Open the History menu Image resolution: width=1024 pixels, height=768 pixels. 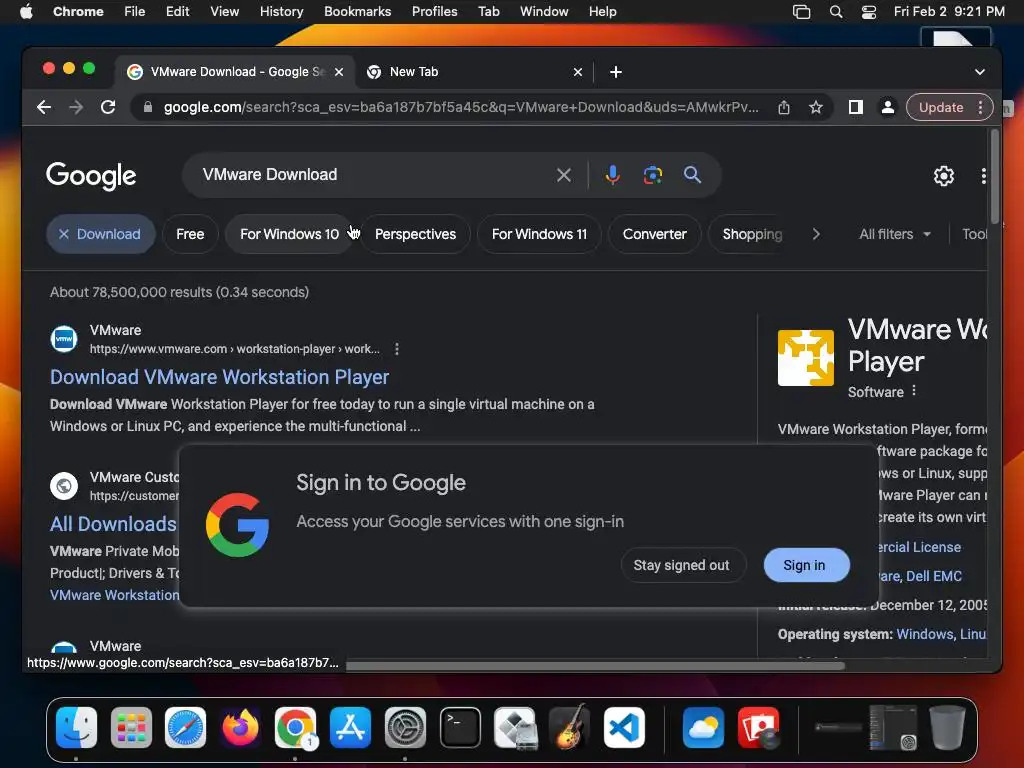[281, 11]
